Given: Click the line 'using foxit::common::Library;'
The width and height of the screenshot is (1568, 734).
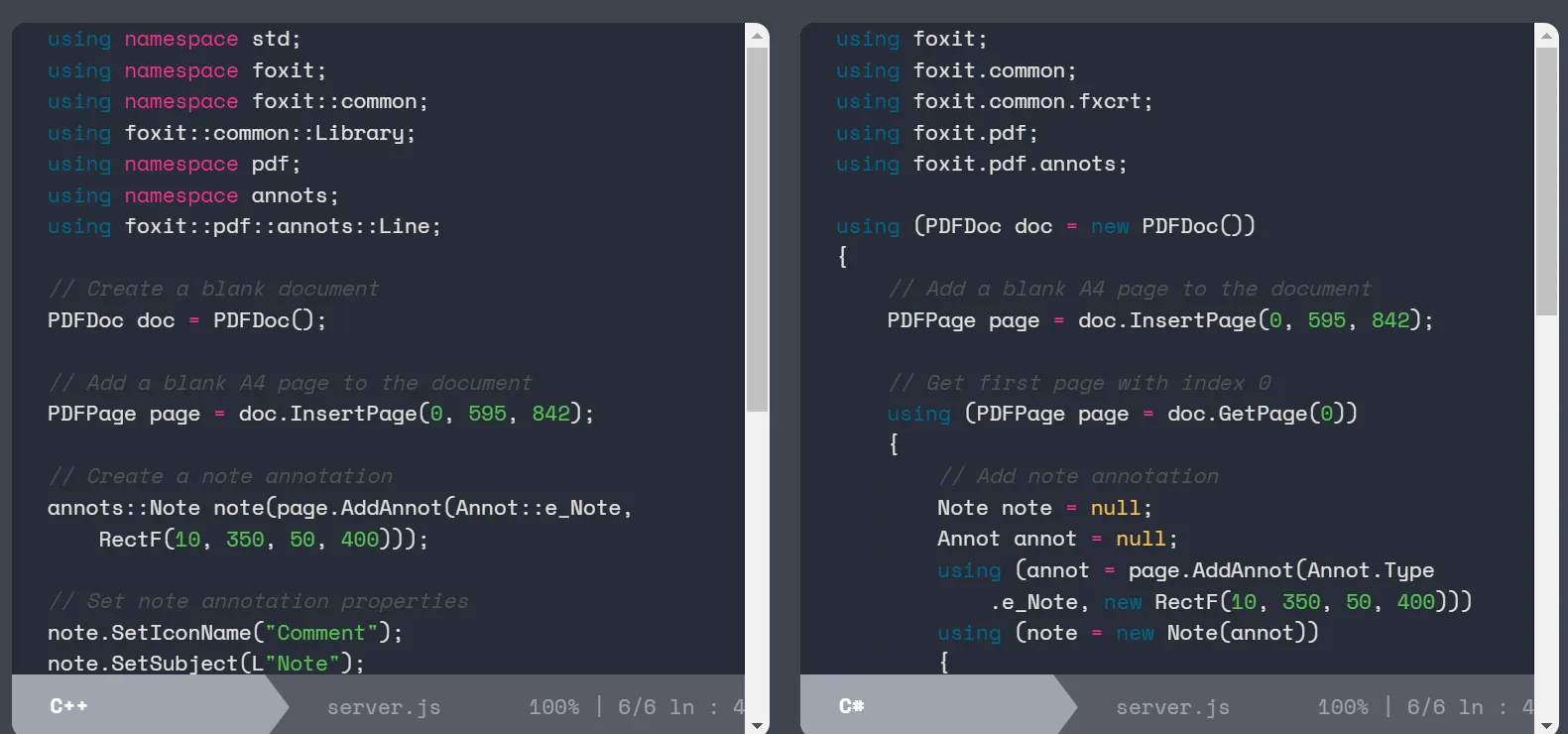Looking at the screenshot, I should (x=231, y=134).
